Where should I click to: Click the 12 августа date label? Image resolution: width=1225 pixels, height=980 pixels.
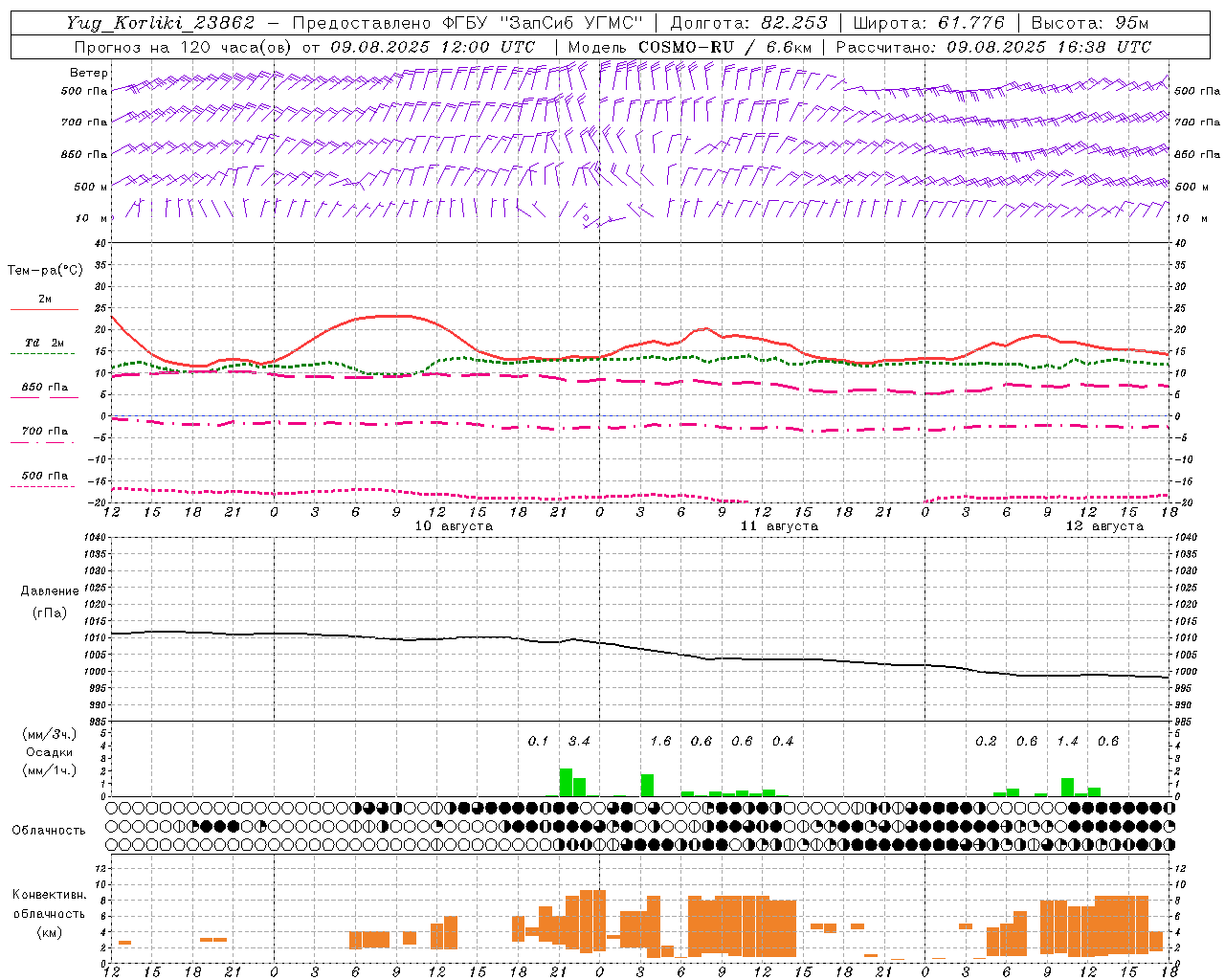pos(1104,526)
